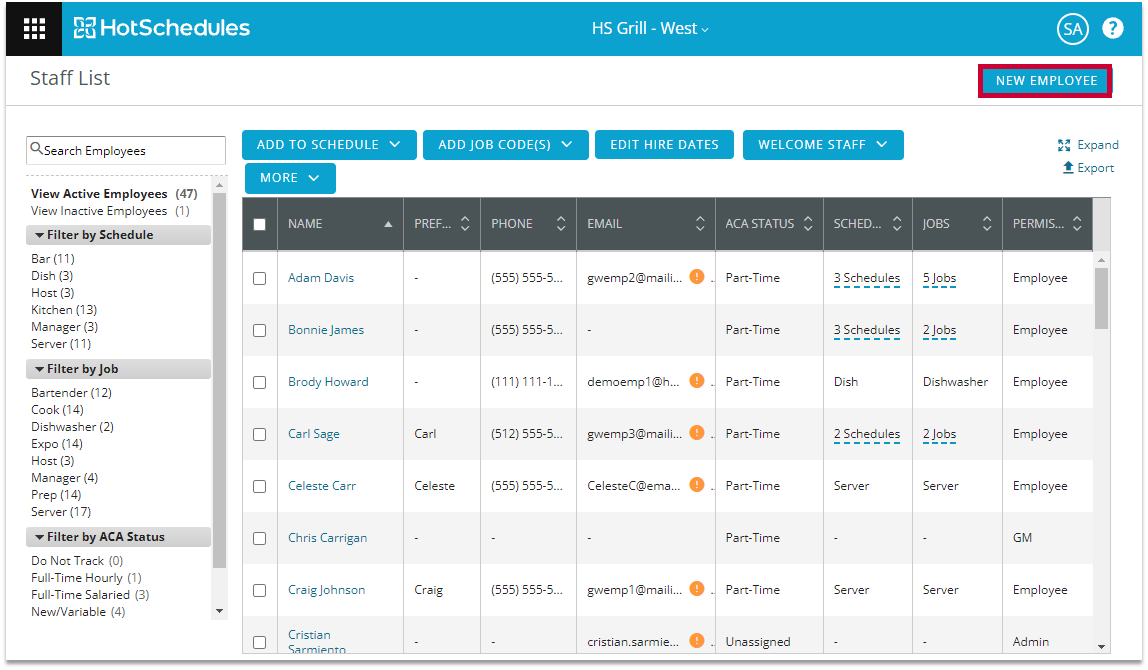Open the SA user profile avatar

[1072, 29]
